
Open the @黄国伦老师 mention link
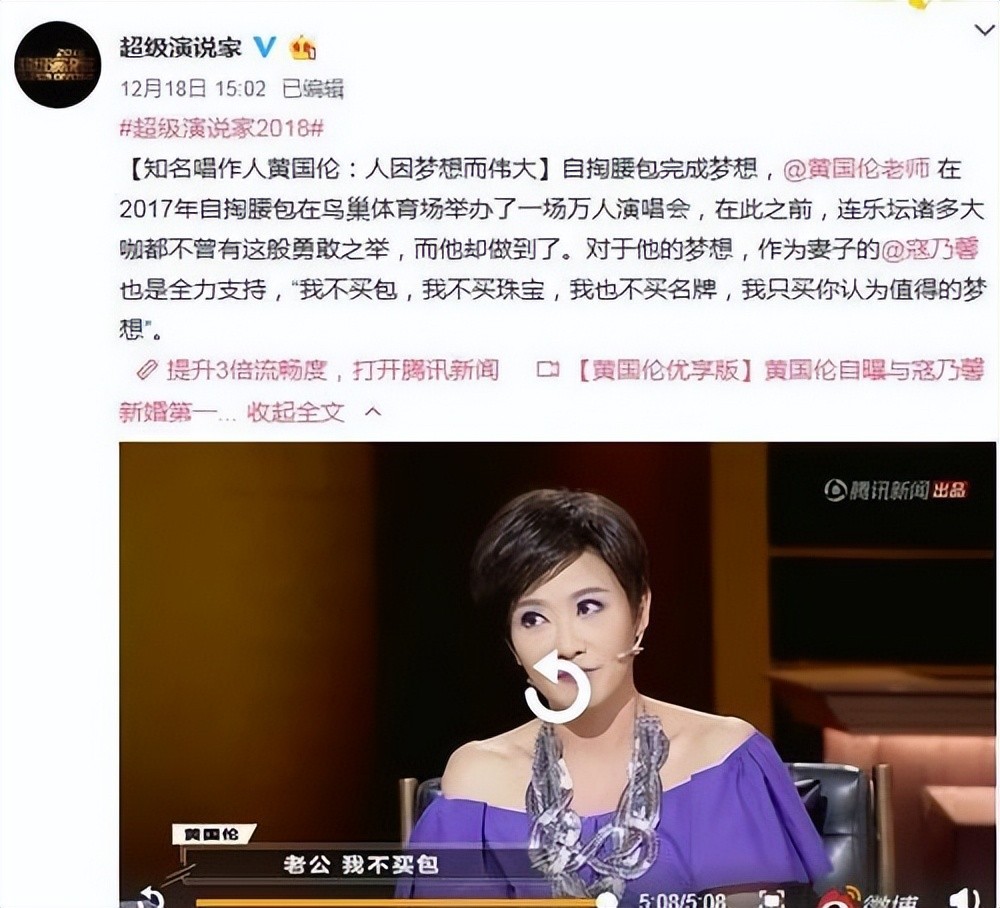856,169
